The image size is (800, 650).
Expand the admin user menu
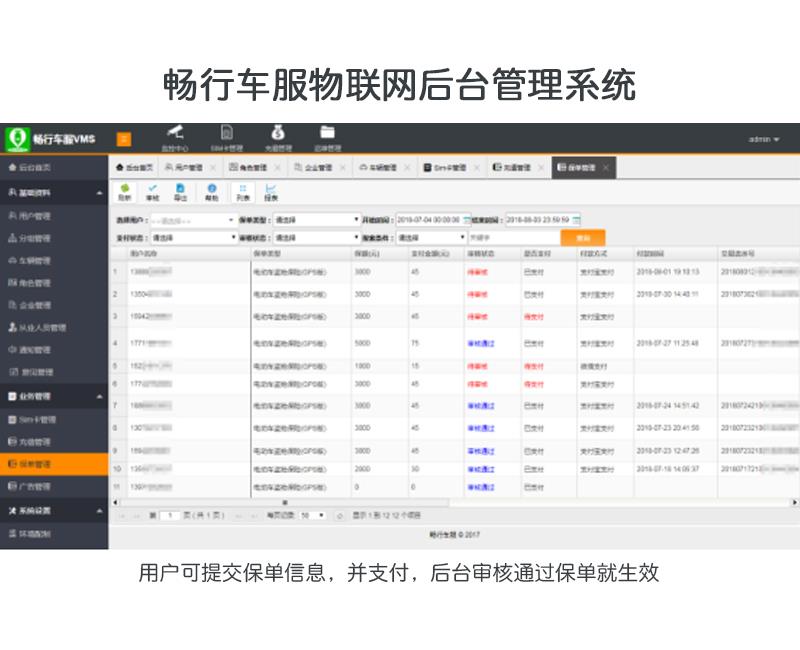pyautogui.click(x=765, y=139)
